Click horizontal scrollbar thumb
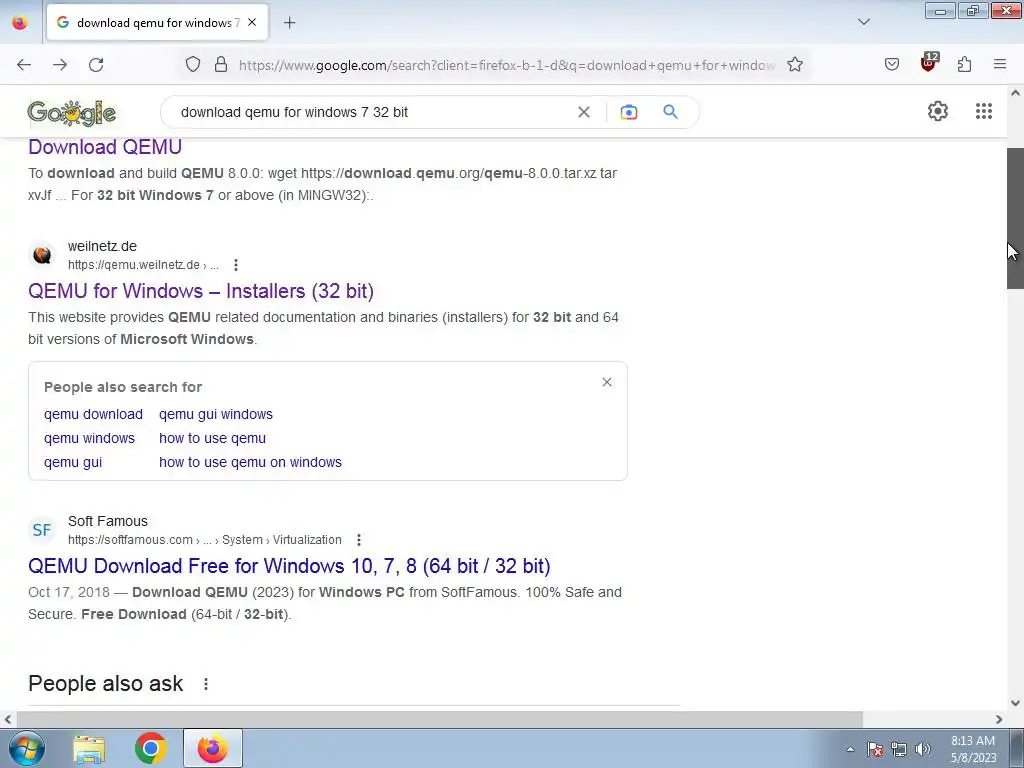Viewport: 1024px width, 768px height. 440,719
